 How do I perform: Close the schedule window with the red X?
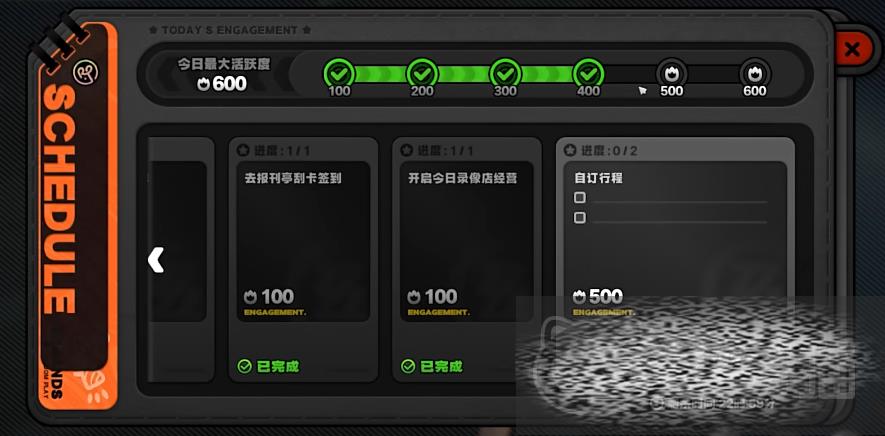[x=852, y=49]
